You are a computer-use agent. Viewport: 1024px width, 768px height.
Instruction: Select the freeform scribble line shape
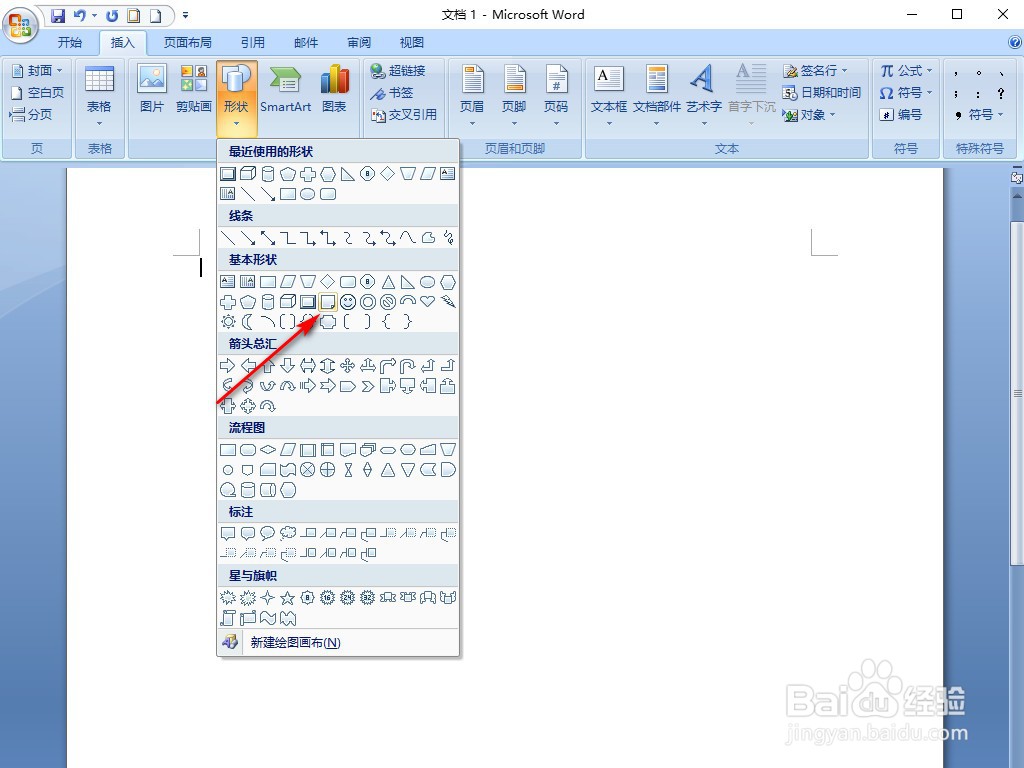(448, 238)
